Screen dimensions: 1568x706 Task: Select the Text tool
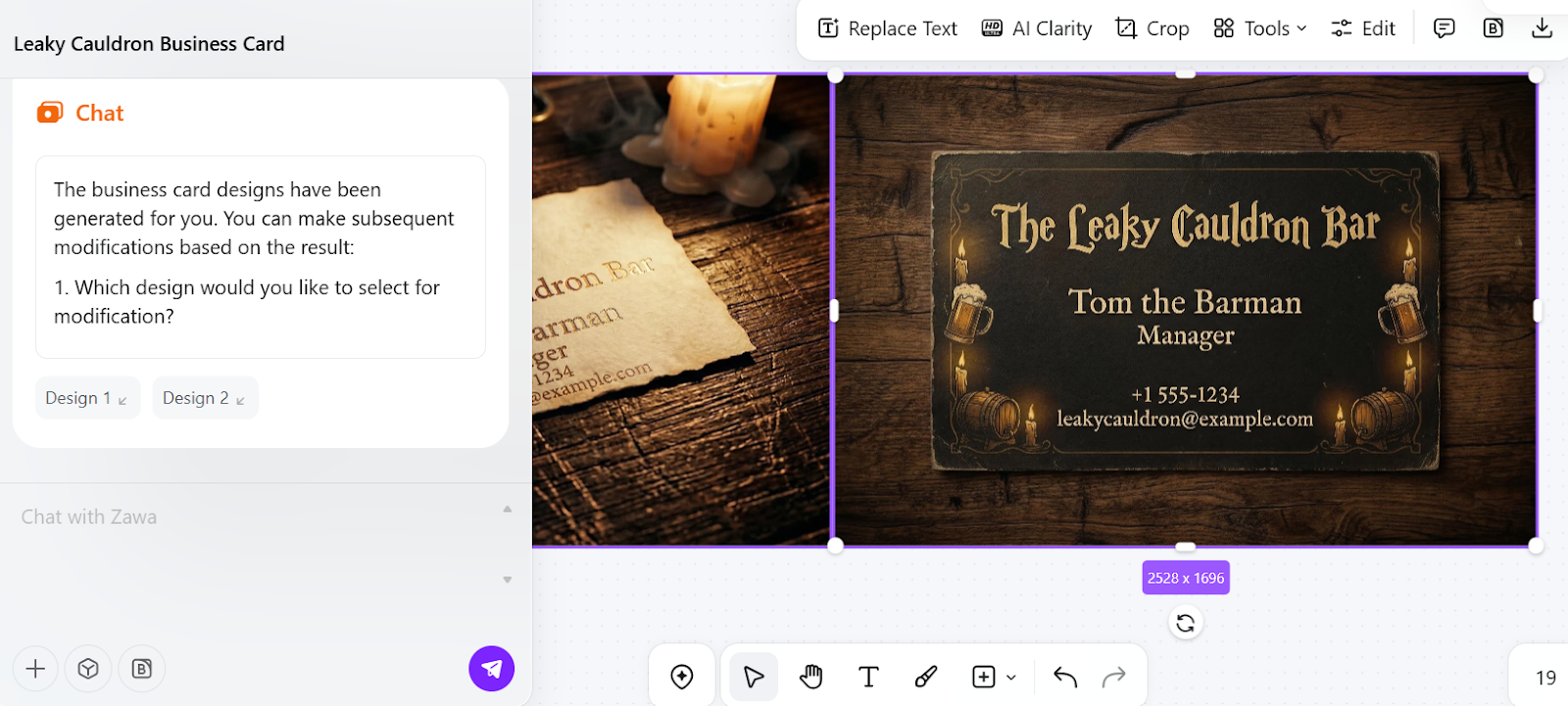pyautogui.click(x=868, y=677)
